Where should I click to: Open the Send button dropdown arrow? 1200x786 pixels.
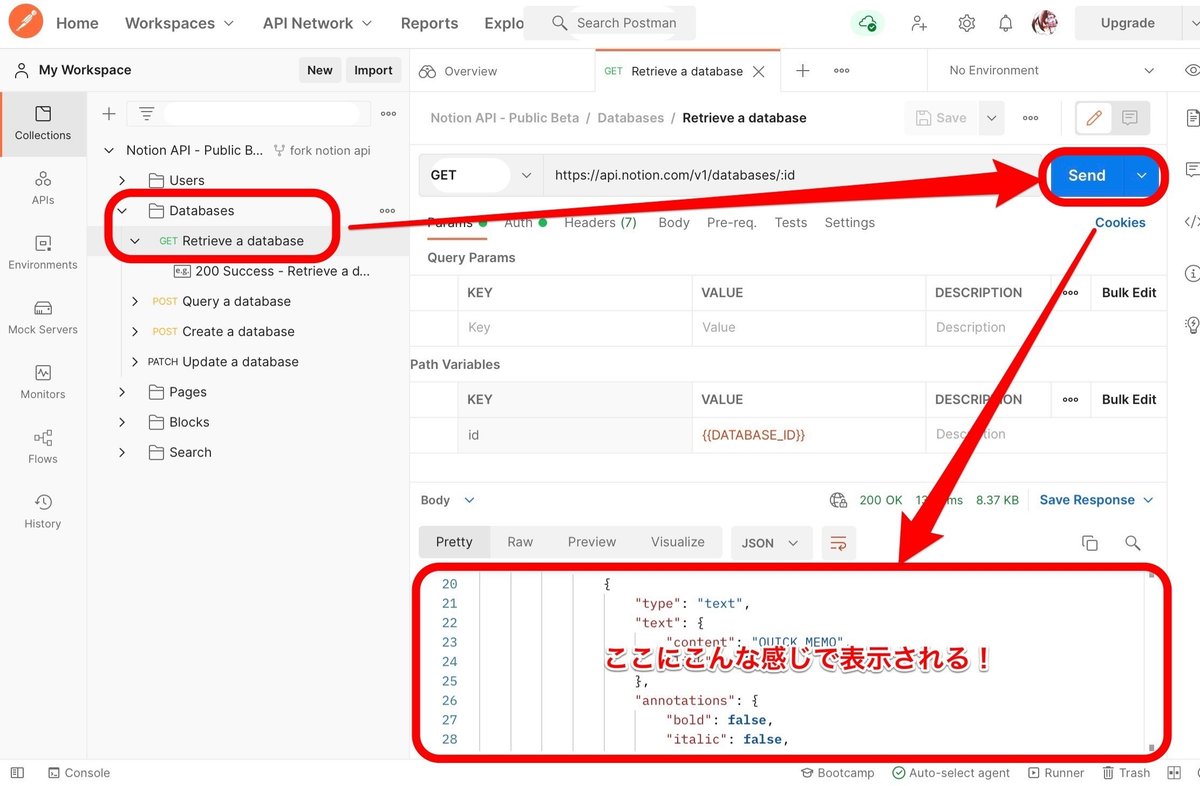[1141, 175]
